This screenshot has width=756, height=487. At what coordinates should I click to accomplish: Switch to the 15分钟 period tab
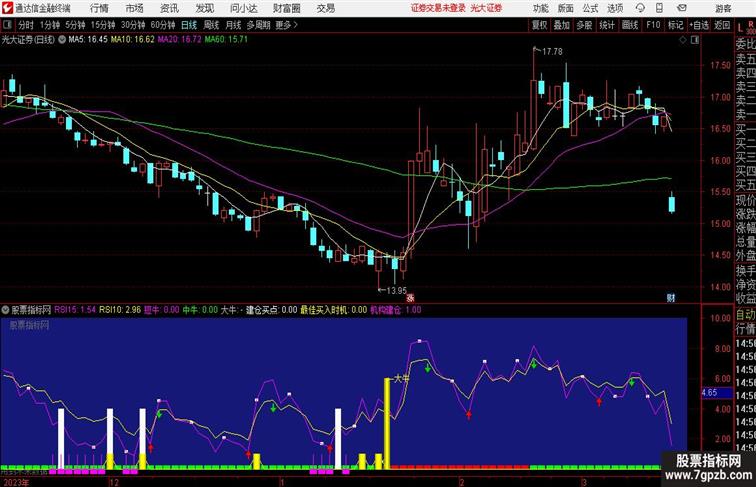pyautogui.click(x=103, y=25)
